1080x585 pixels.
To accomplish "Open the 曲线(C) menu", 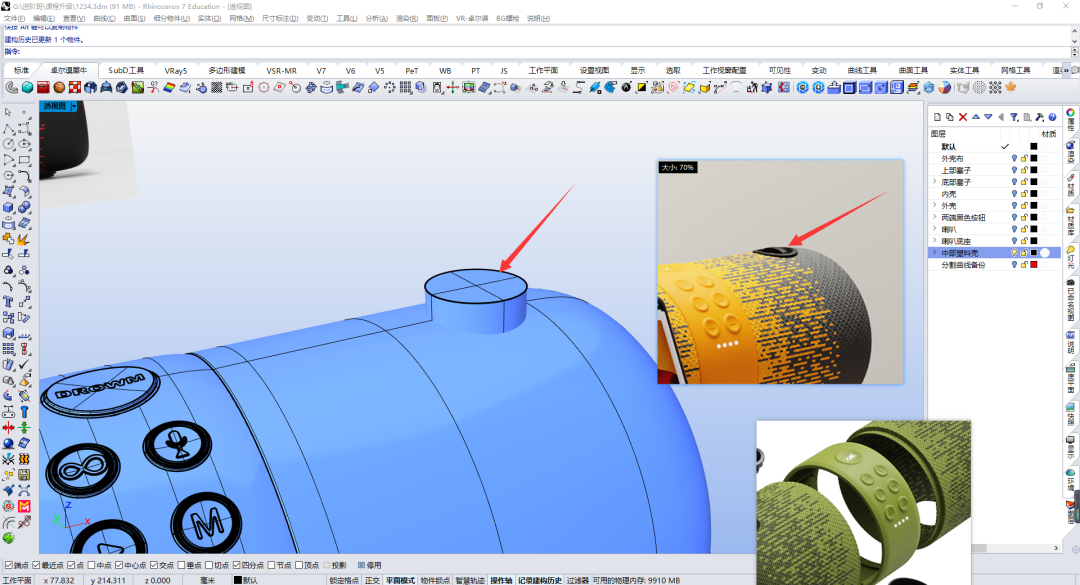I will click(x=104, y=19).
